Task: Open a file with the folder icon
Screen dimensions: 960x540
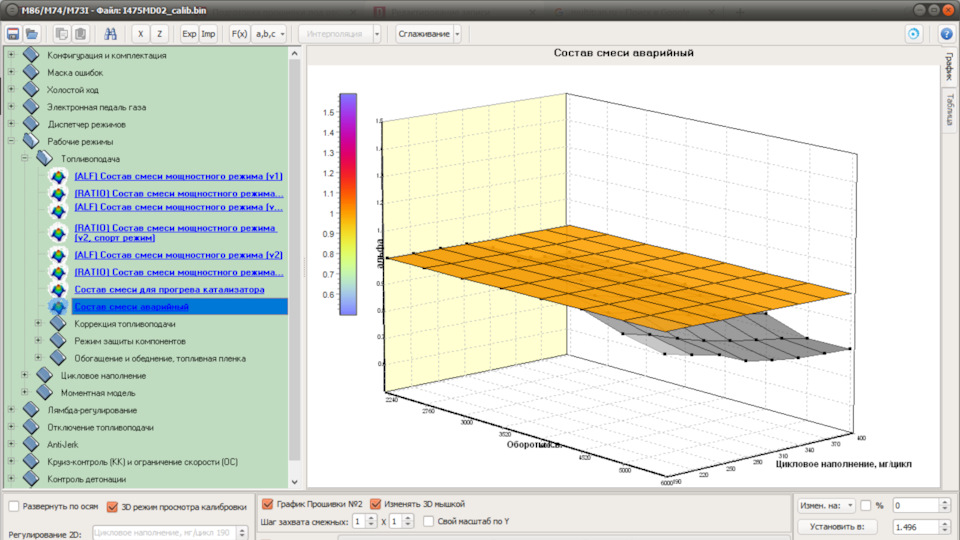Action: click(32, 34)
